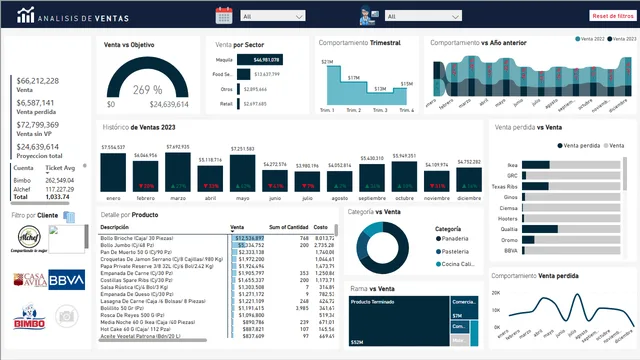Click the 269 % gauge value
The width and height of the screenshot is (640, 360).
tap(147, 90)
